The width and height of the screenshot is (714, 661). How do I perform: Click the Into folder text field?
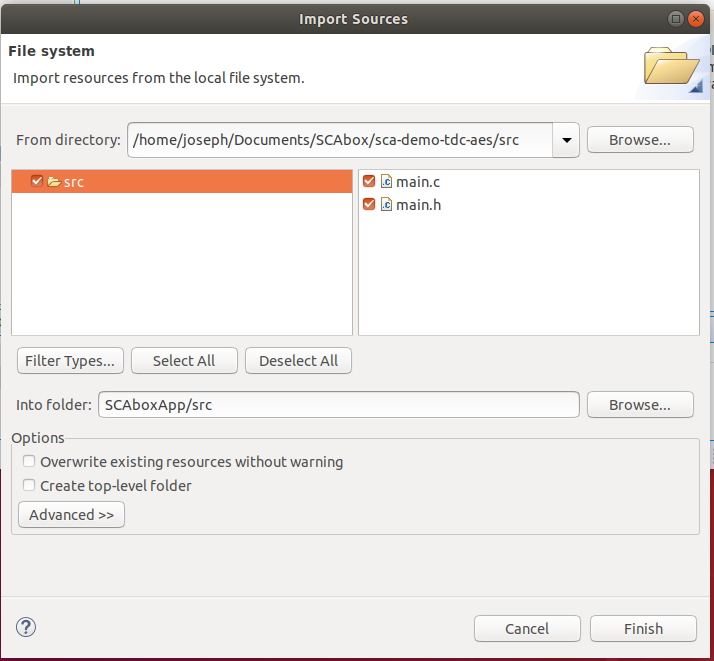(x=338, y=405)
